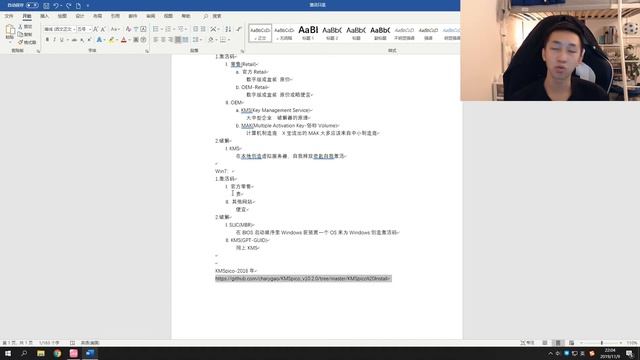Click the Copy icon in clipboard group
Viewport: 640px width, 360px height.
pos(20,34)
